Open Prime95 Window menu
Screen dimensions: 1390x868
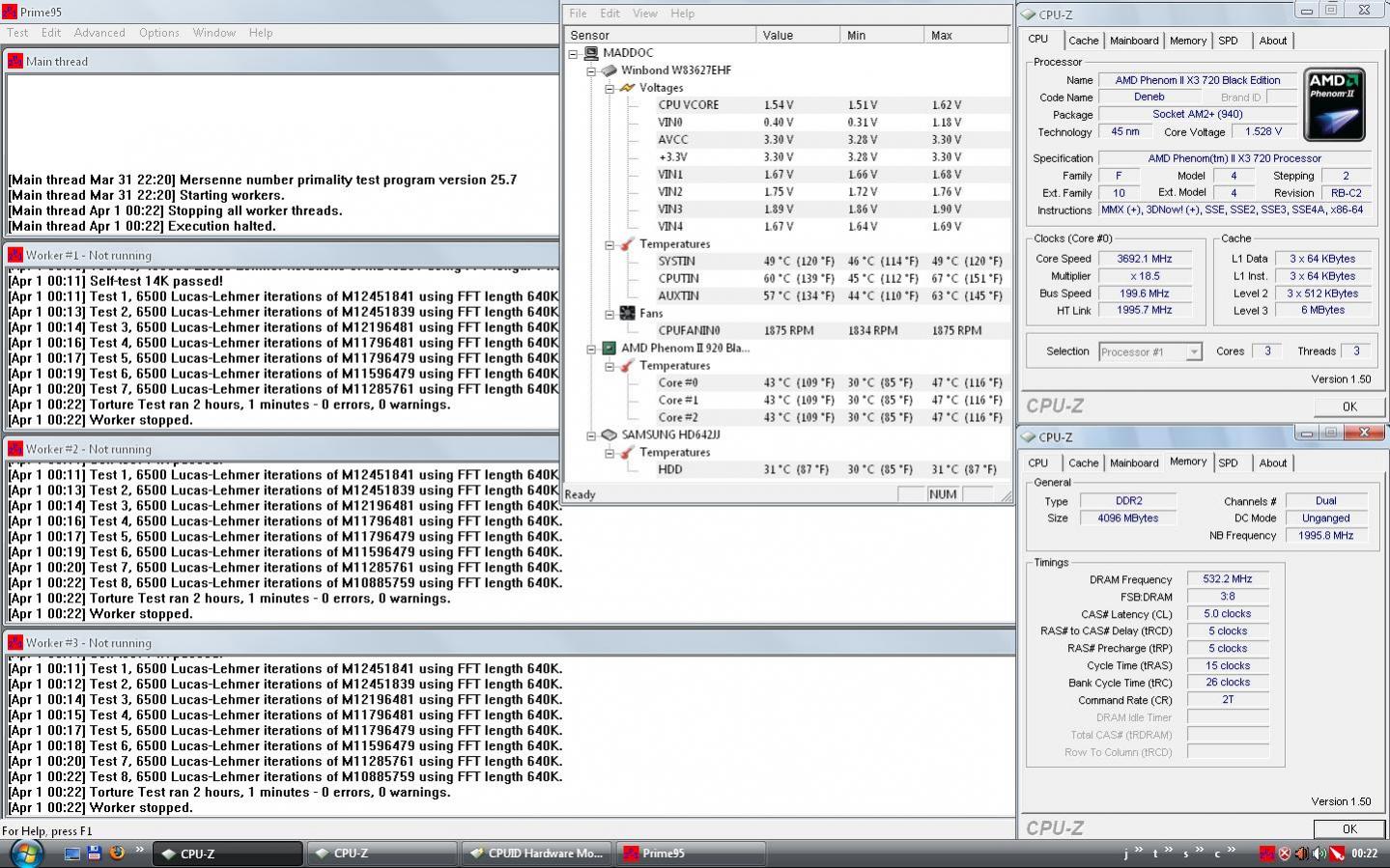tap(213, 32)
